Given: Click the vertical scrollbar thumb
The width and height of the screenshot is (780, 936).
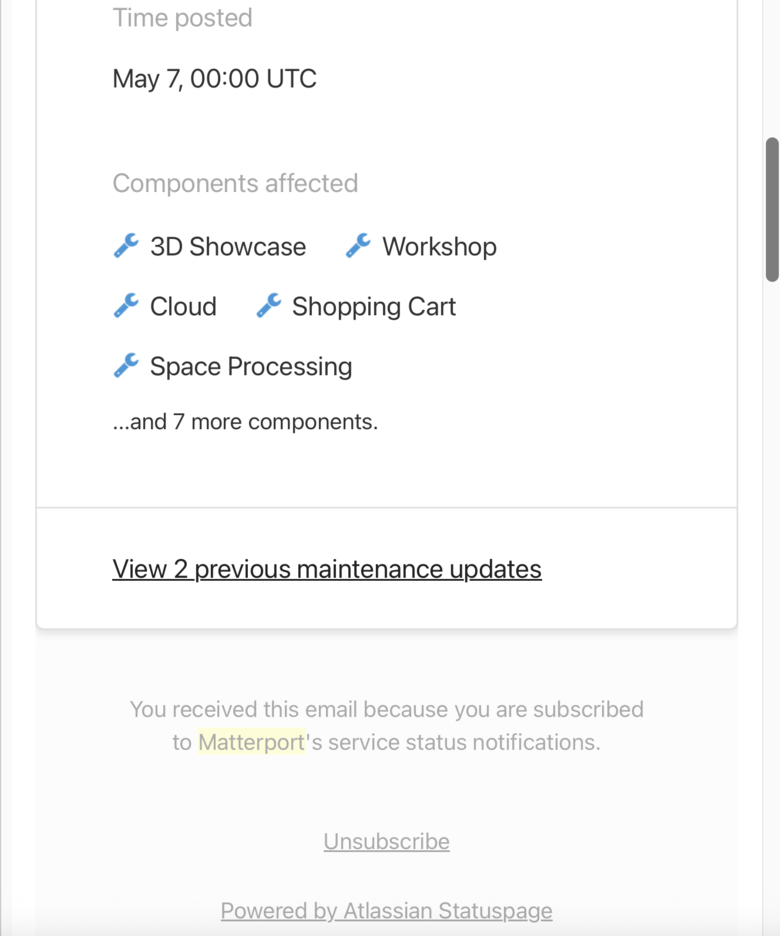Looking at the screenshot, I should click(772, 209).
